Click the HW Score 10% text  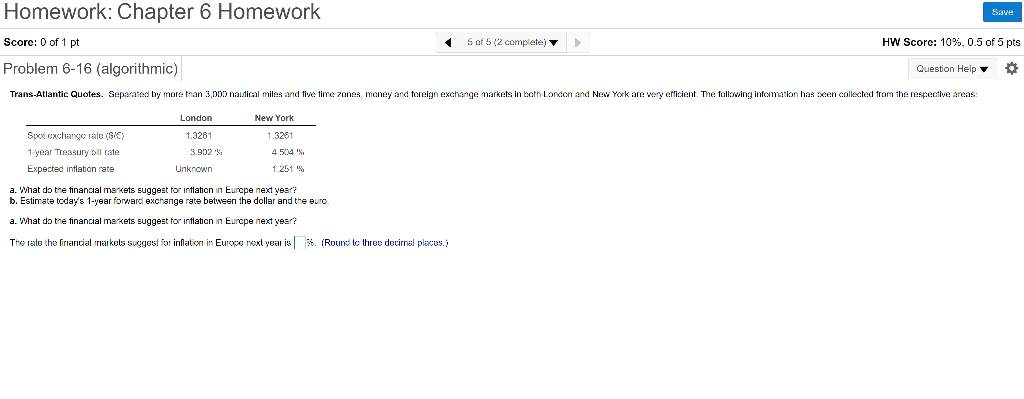click(951, 42)
